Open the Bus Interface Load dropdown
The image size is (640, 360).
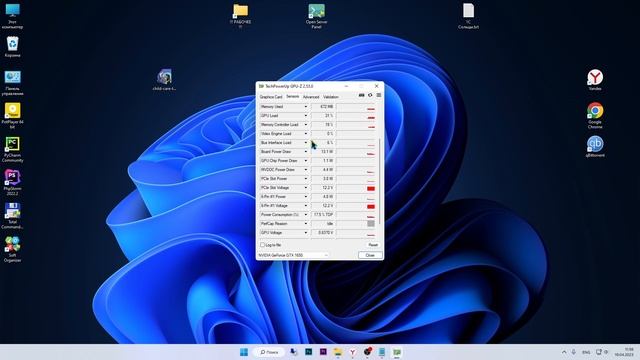tap(306, 142)
